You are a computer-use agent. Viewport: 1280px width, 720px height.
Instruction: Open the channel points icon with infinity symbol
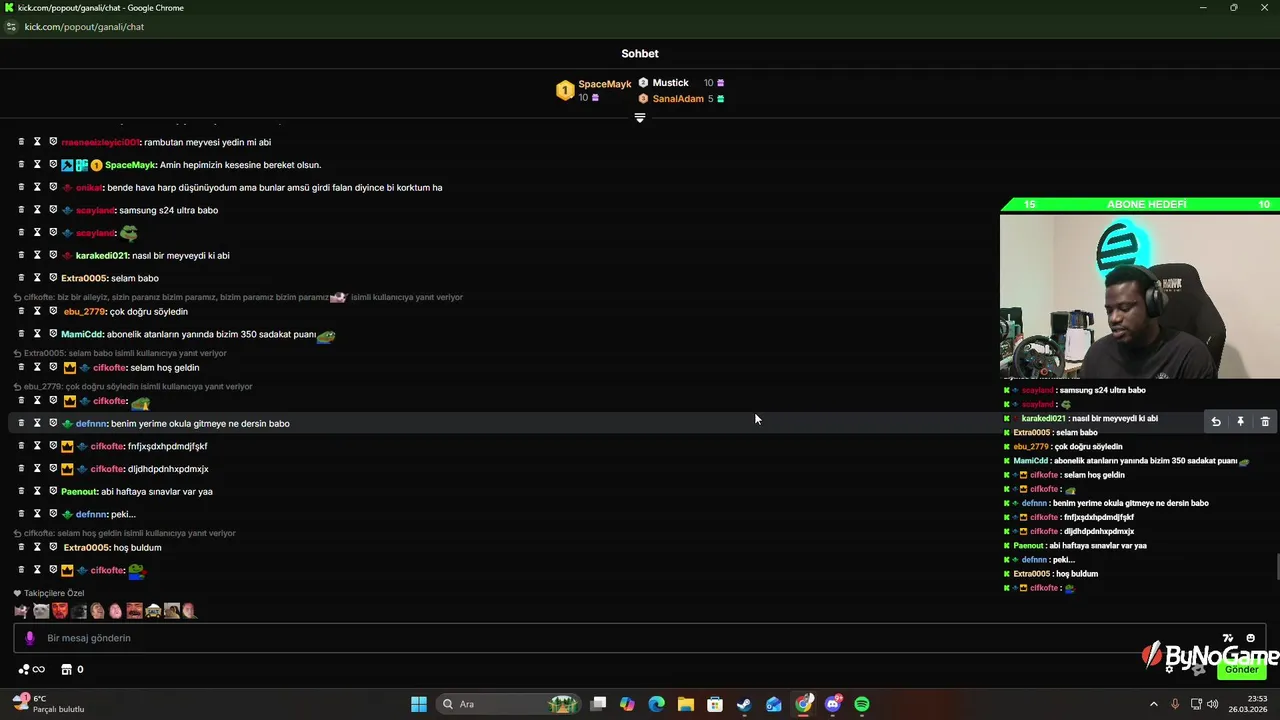coord(31,669)
